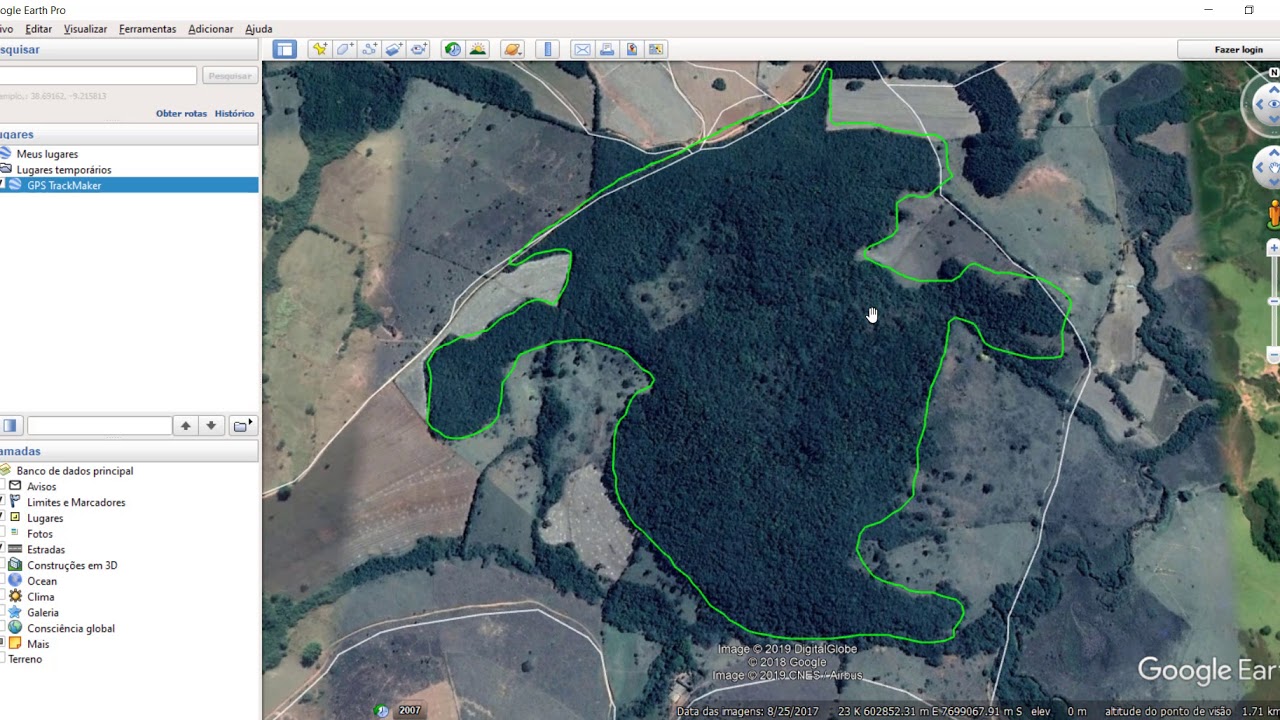Open the add folder dropdown in the places panel
This screenshot has width=1280, height=720.
tap(242, 426)
